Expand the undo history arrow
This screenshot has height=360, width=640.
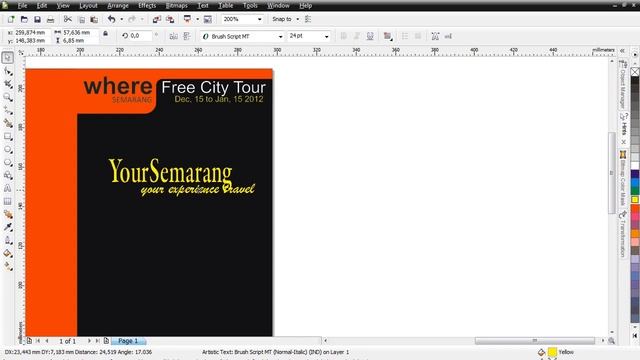pos(122,19)
